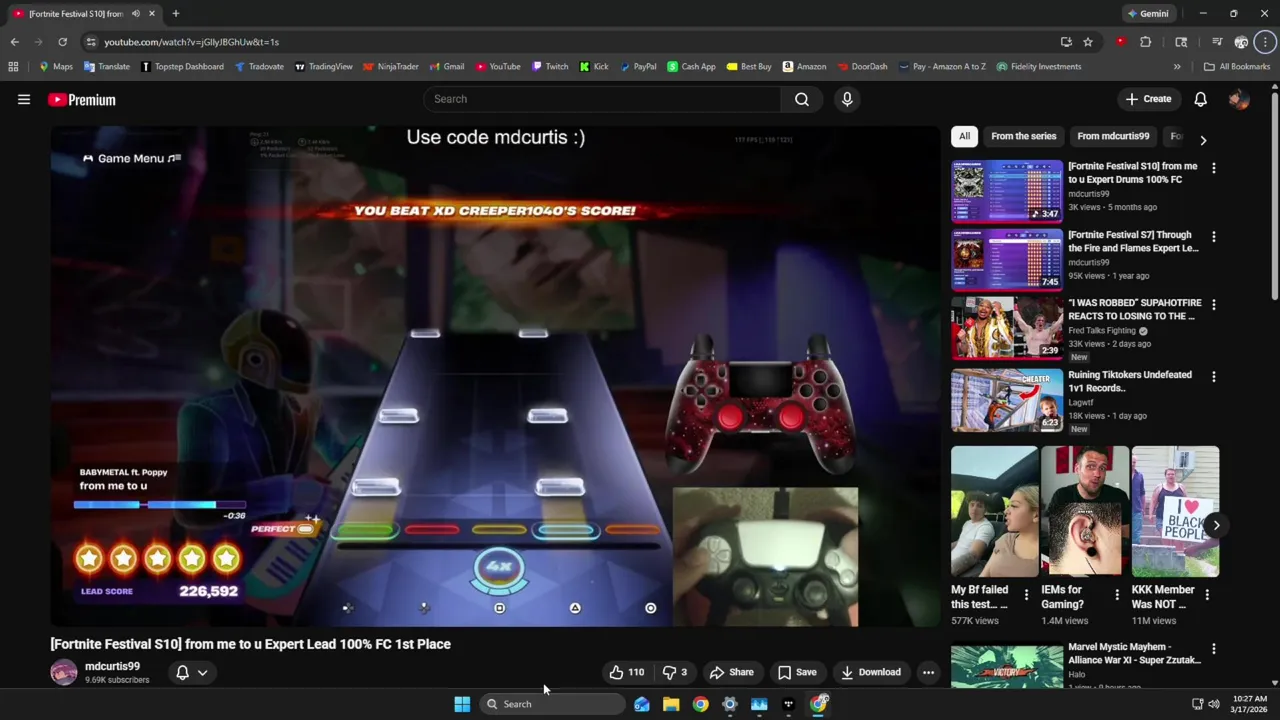Open the Twitch bookmark

coord(550,67)
